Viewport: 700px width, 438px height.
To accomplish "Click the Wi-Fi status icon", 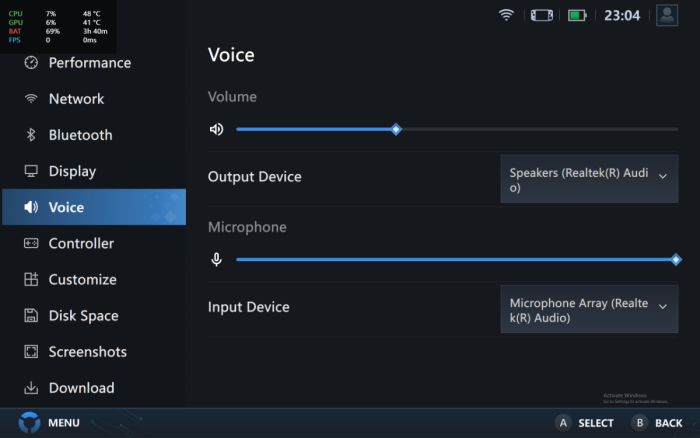I will pos(506,15).
